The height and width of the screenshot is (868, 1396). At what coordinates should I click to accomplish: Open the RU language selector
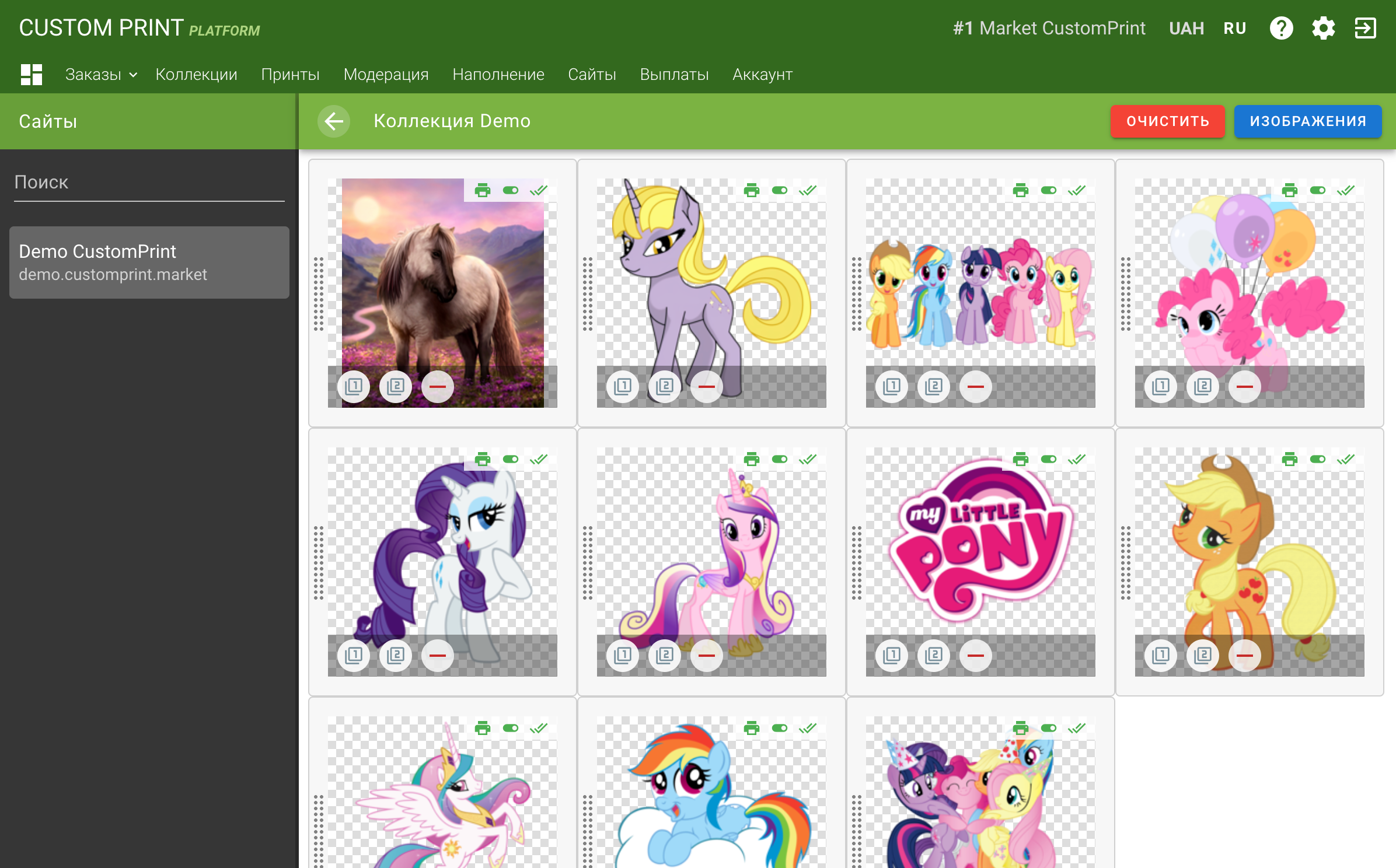click(1235, 28)
